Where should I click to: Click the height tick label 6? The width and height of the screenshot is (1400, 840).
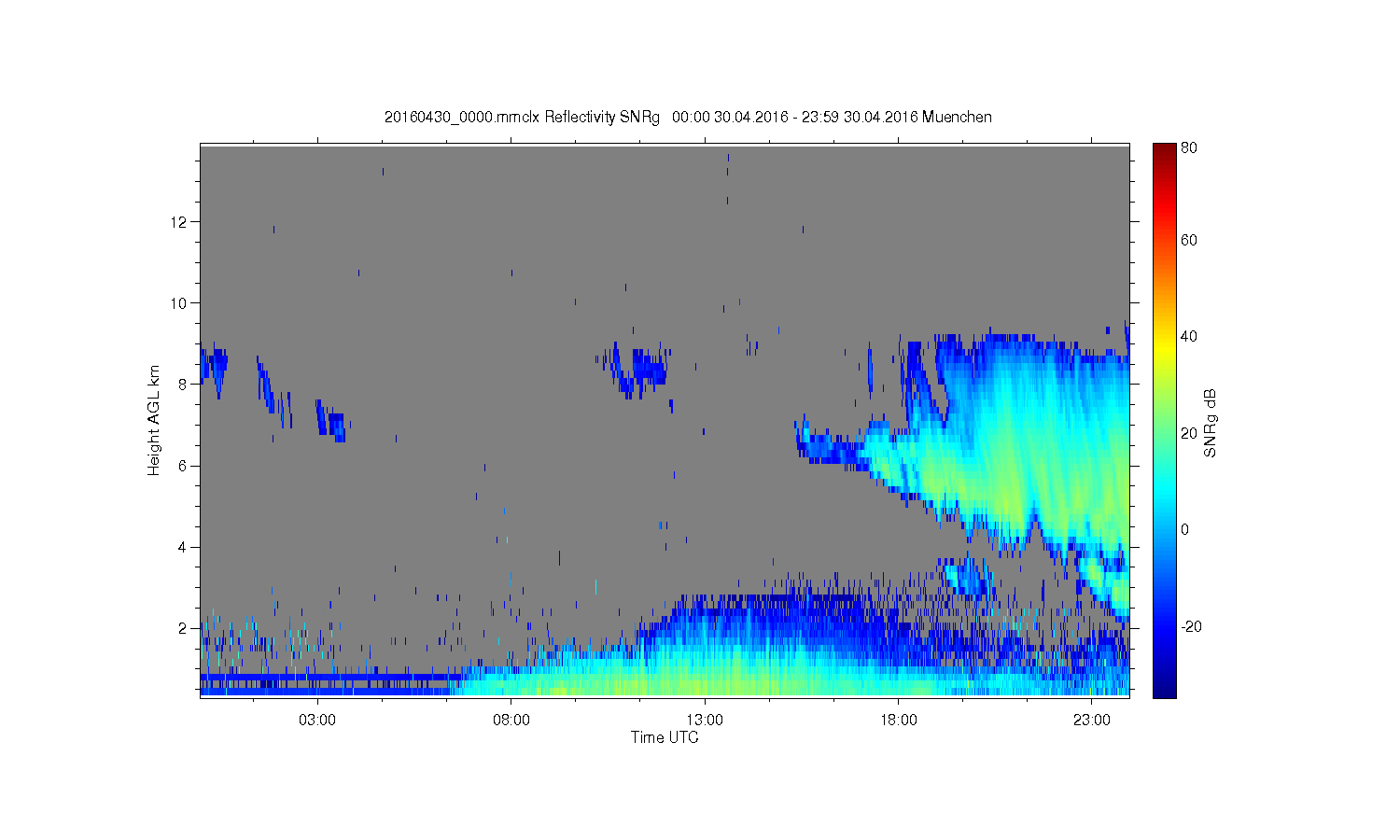(x=184, y=466)
